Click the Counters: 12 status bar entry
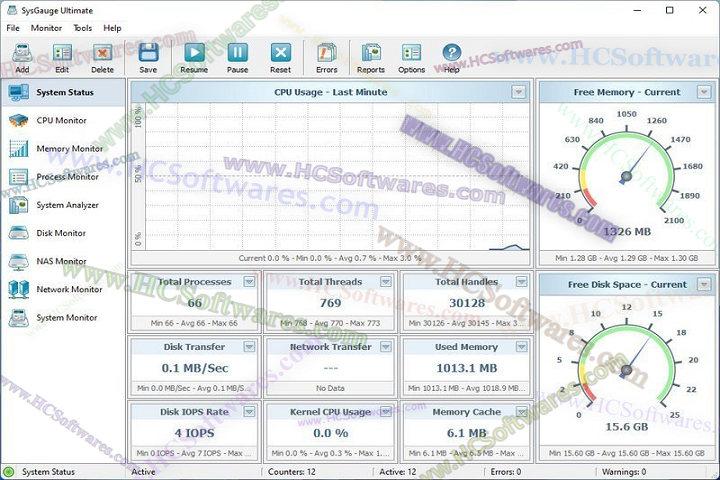The image size is (720, 480). point(292,472)
